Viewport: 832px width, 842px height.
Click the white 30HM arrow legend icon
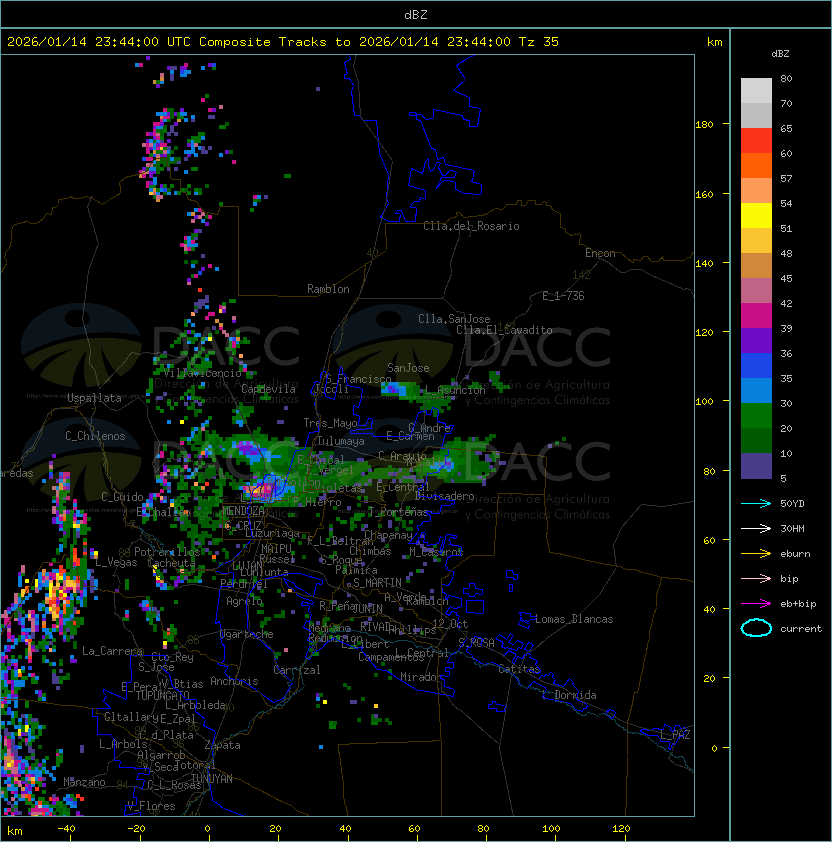[756, 528]
